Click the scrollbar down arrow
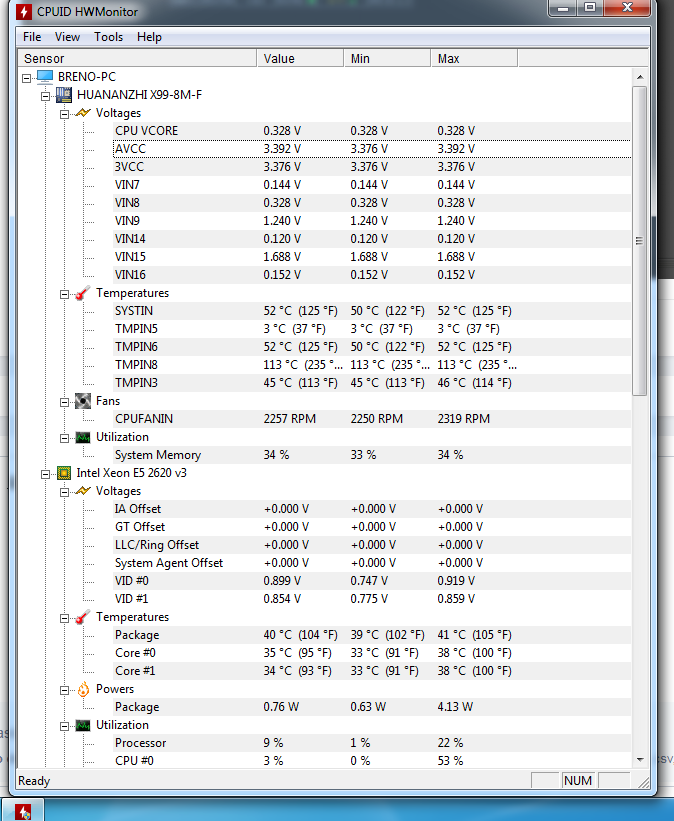 pyautogui.click(x=640, y=759)
